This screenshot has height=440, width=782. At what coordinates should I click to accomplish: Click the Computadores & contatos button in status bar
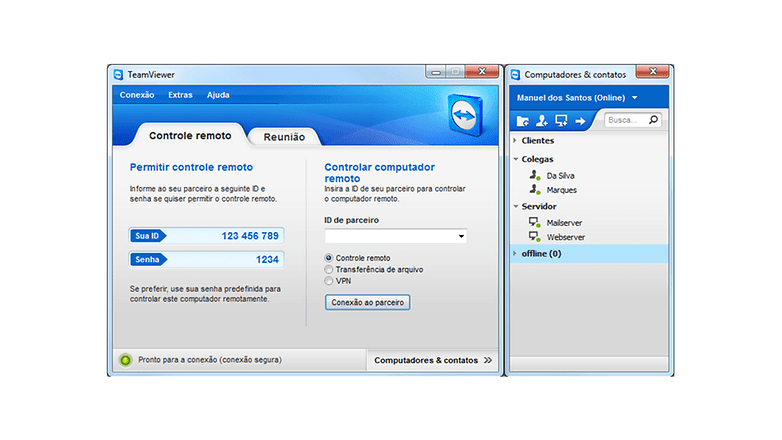[432, 360]
